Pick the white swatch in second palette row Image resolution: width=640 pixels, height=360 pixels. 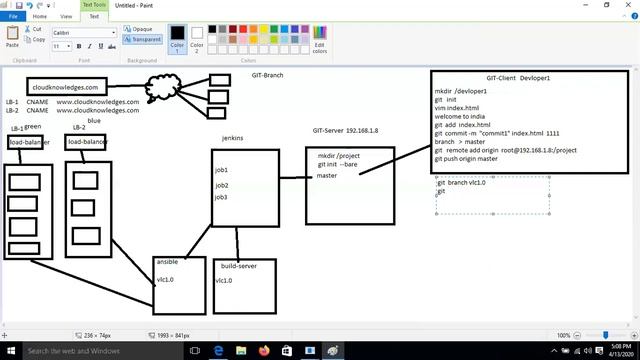point(212,39)
